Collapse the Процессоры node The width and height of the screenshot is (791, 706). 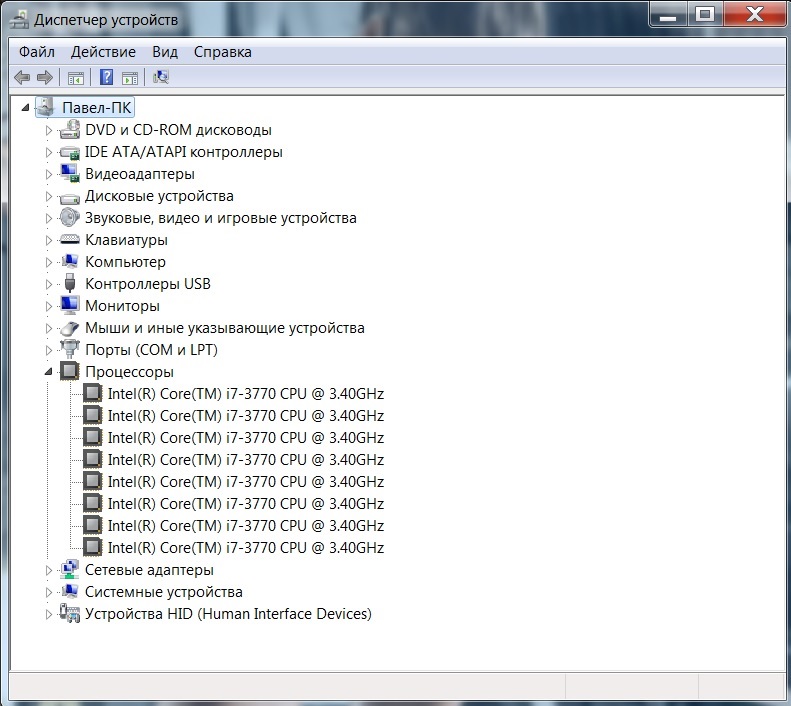(x=48, y=372)
